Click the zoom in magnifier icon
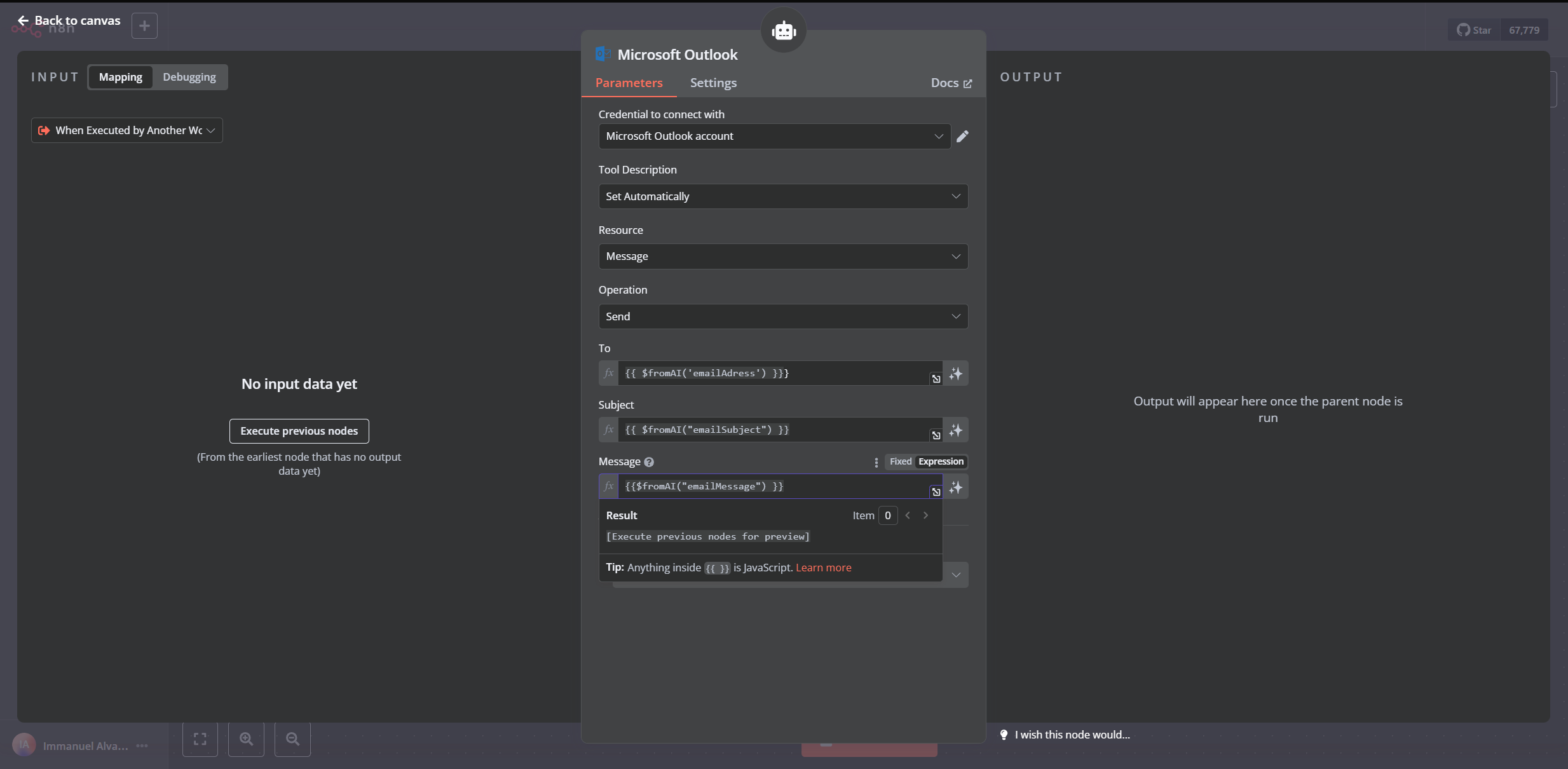1568x769 pixels. [246, 739]
